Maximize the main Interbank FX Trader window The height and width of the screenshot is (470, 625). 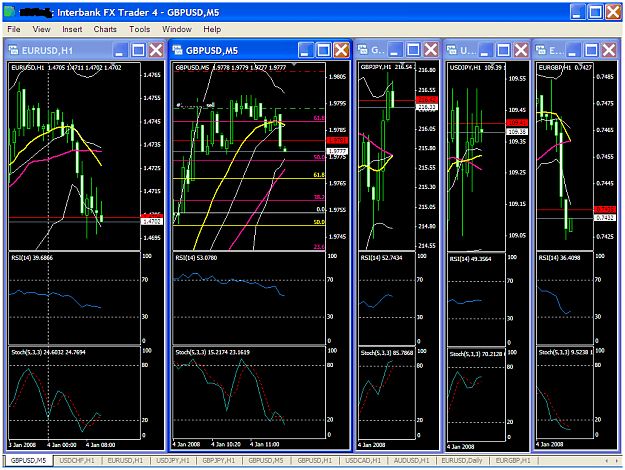[x=596, y=12]
